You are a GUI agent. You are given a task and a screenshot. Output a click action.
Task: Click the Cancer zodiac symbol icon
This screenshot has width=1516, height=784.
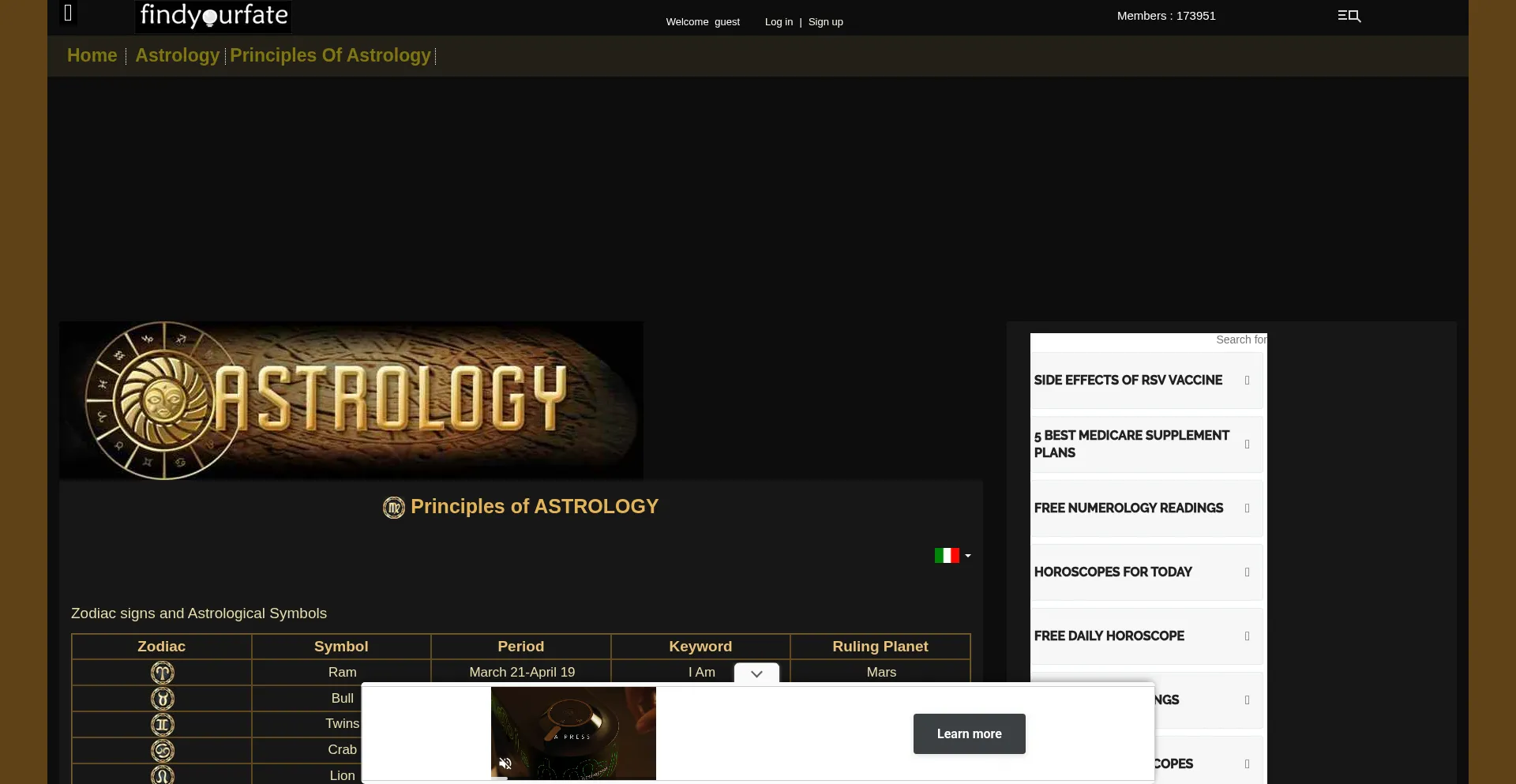click(x=162, y=750)
